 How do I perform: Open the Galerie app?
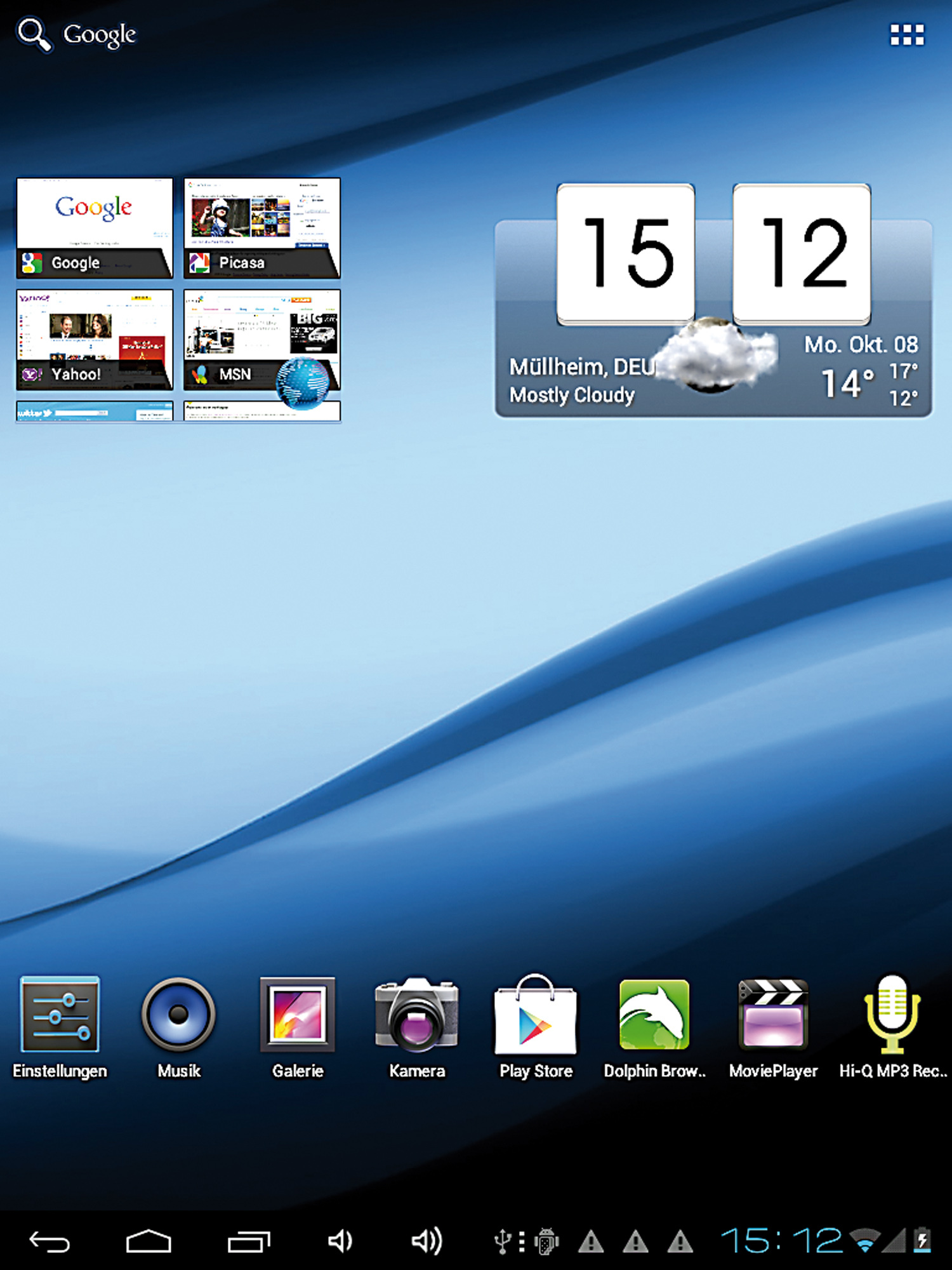click(298, 1016)
